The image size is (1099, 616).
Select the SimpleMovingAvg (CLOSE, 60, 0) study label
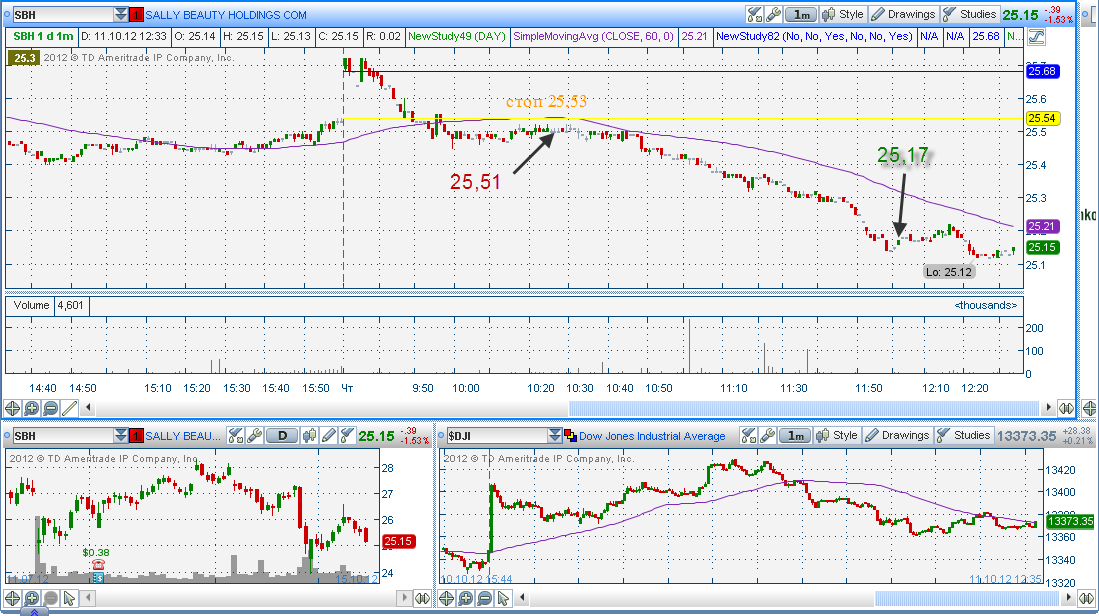(x=593, y=36)
